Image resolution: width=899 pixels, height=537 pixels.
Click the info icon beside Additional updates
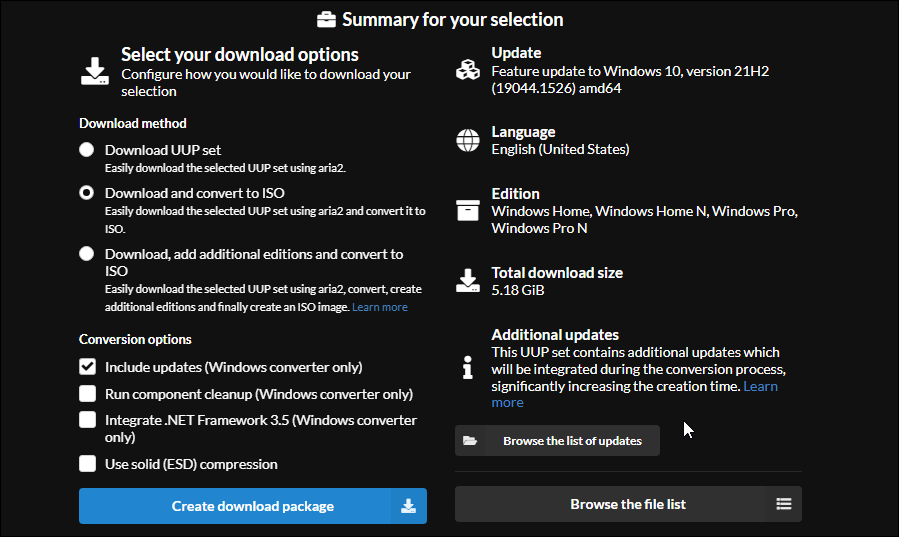pos(468,367)
